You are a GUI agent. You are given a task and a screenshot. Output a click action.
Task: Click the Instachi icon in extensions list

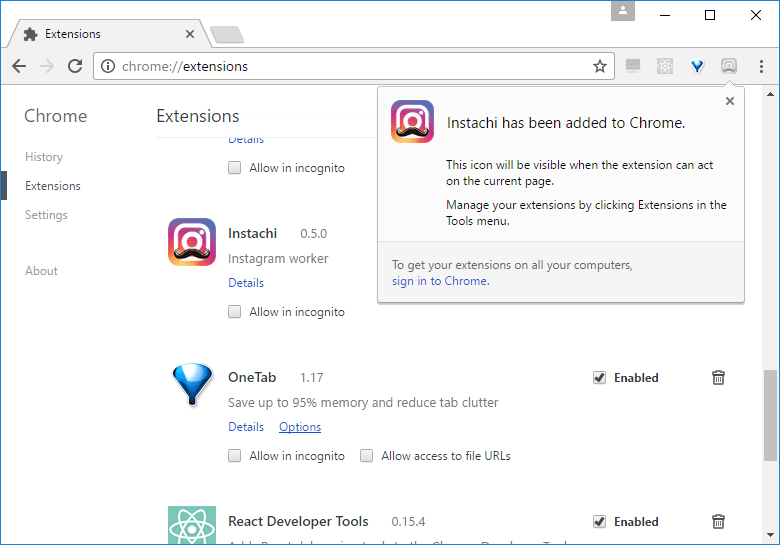(x=192, y=242)
